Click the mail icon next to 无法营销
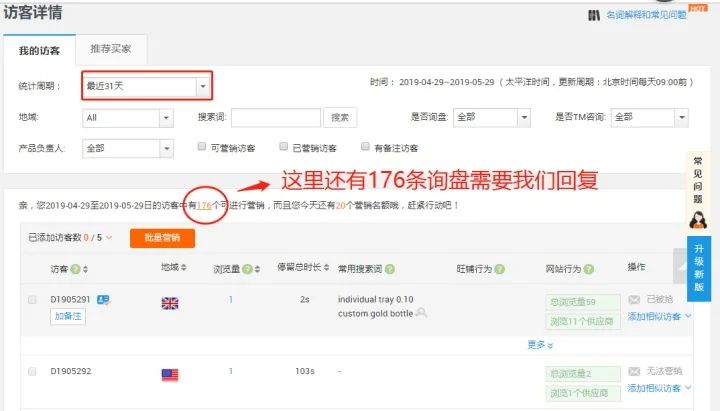 coord(634,371)
